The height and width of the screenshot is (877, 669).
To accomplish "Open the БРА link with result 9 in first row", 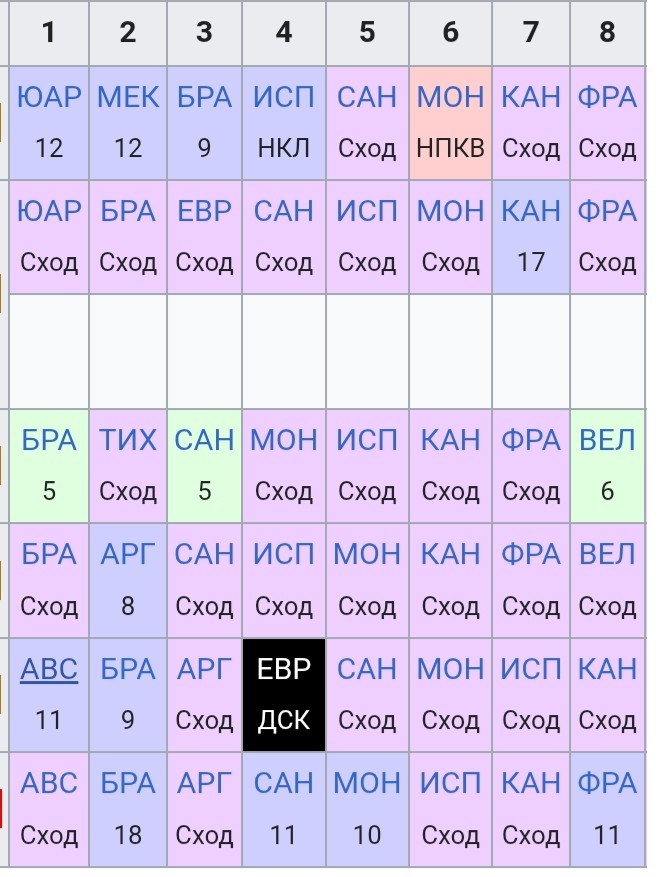I will tap(204, 97).
